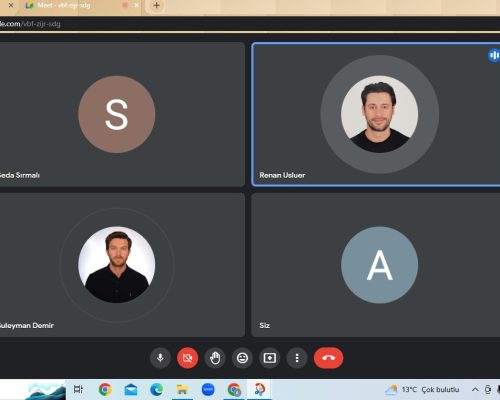Screen dimensions: 500x400
Task: Close the Meet tab with its X
Action: pyautogui.click(x=137, y=5)
